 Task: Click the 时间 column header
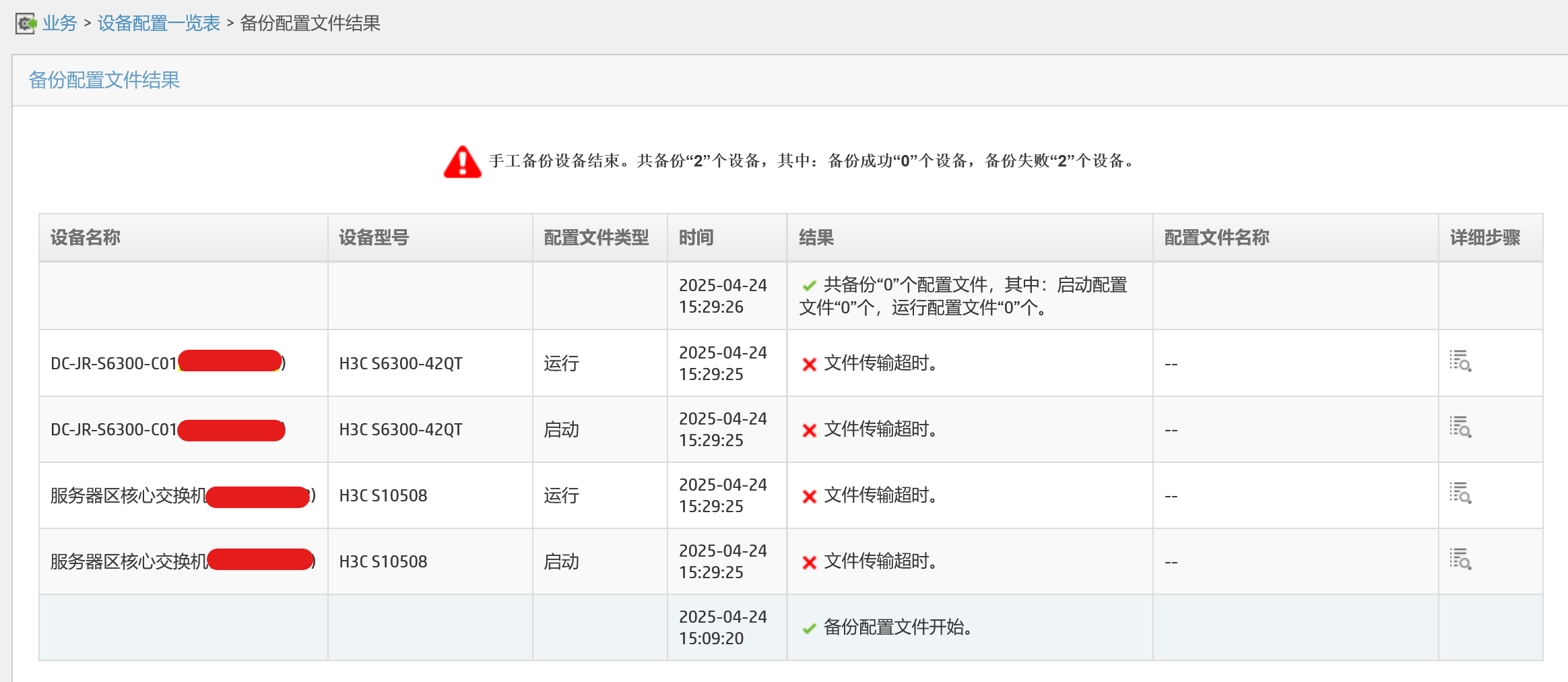tap(696, 238)
